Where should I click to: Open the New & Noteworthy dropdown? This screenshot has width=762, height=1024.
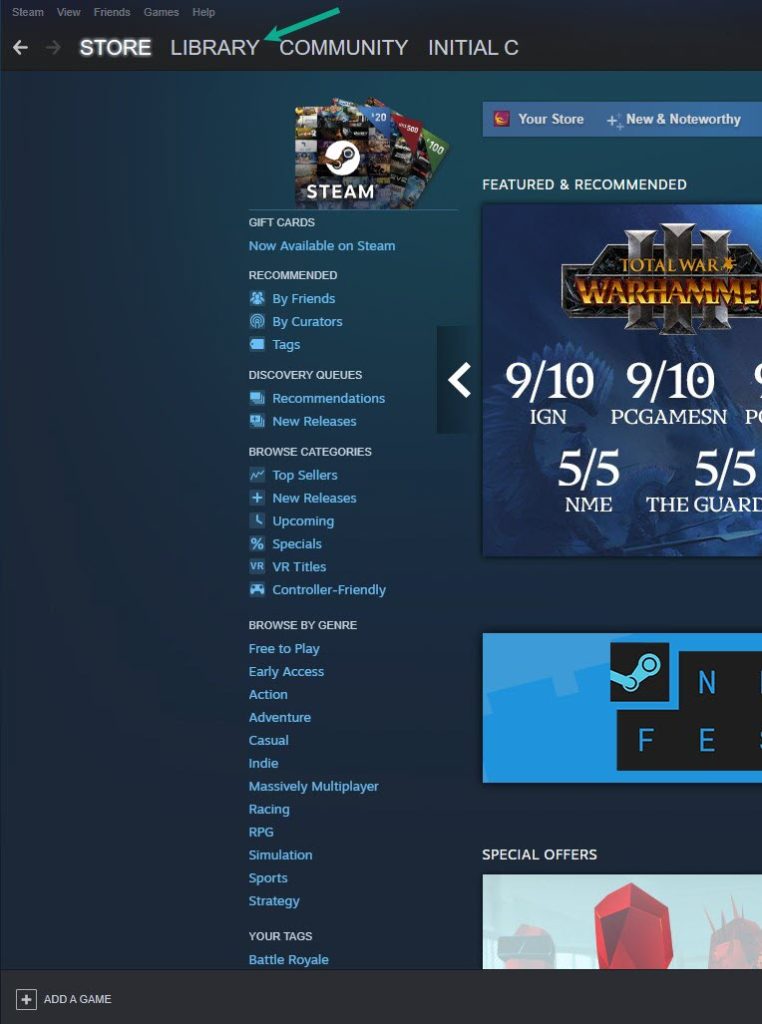[683, 119]
